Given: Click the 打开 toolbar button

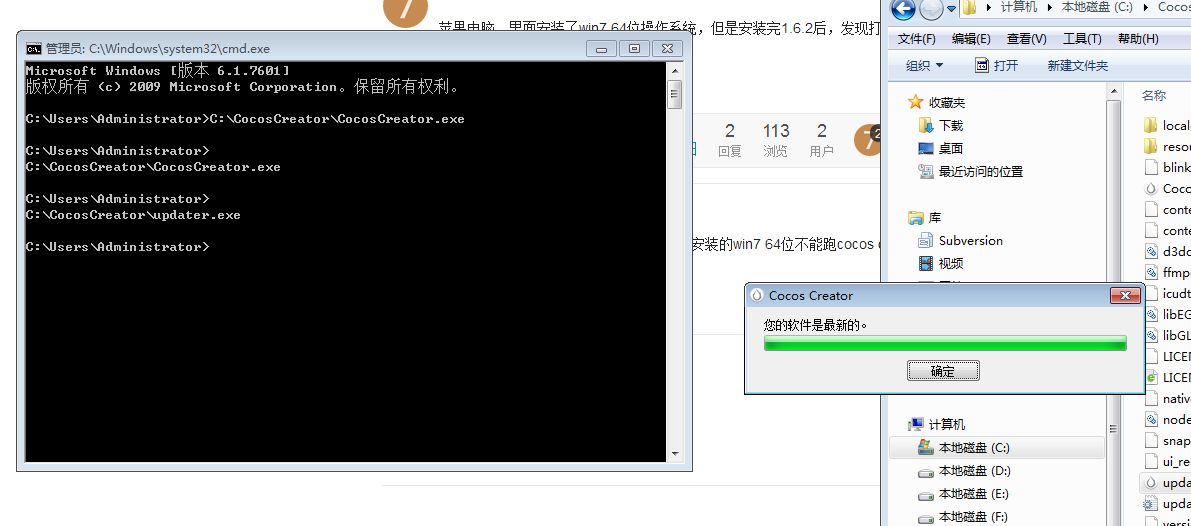Looking at the screenshot, I should pos(997,66).
